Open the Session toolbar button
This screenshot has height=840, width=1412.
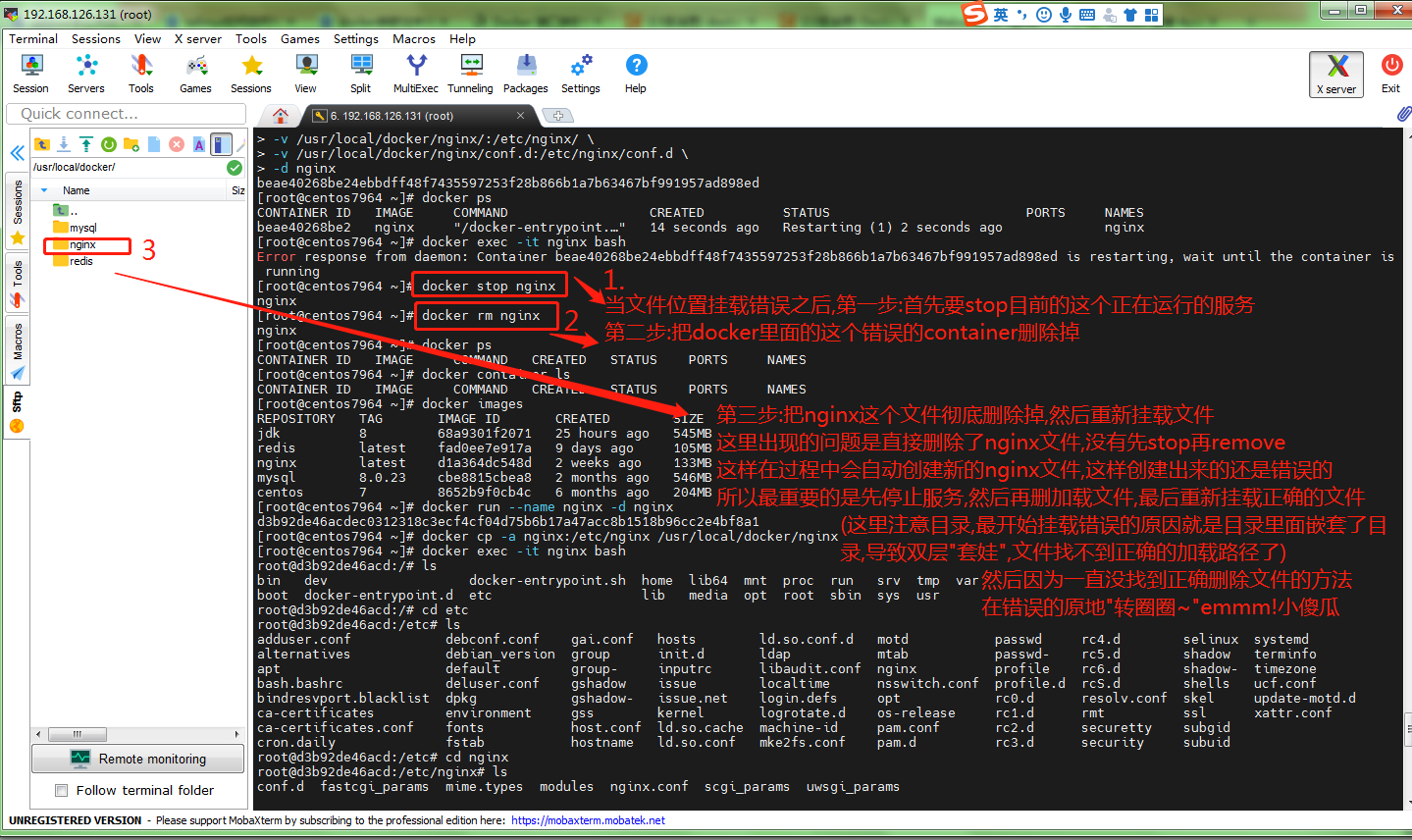click(x=30, y=74)
